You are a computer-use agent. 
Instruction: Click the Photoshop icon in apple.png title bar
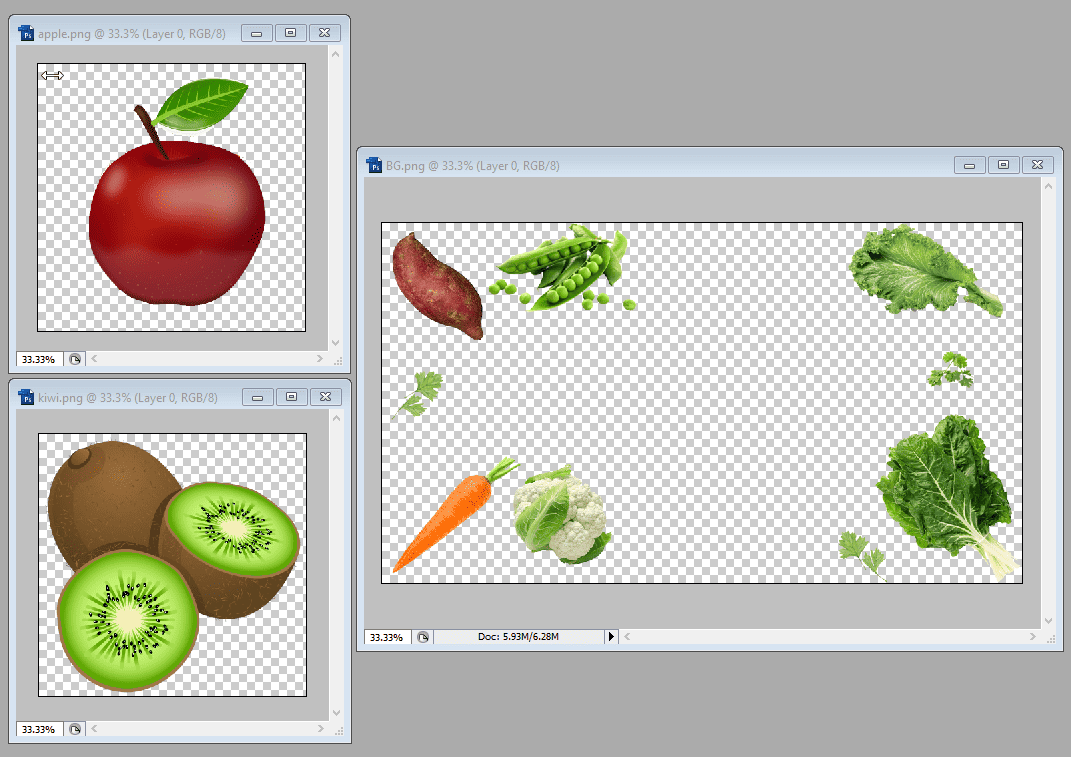27,33
